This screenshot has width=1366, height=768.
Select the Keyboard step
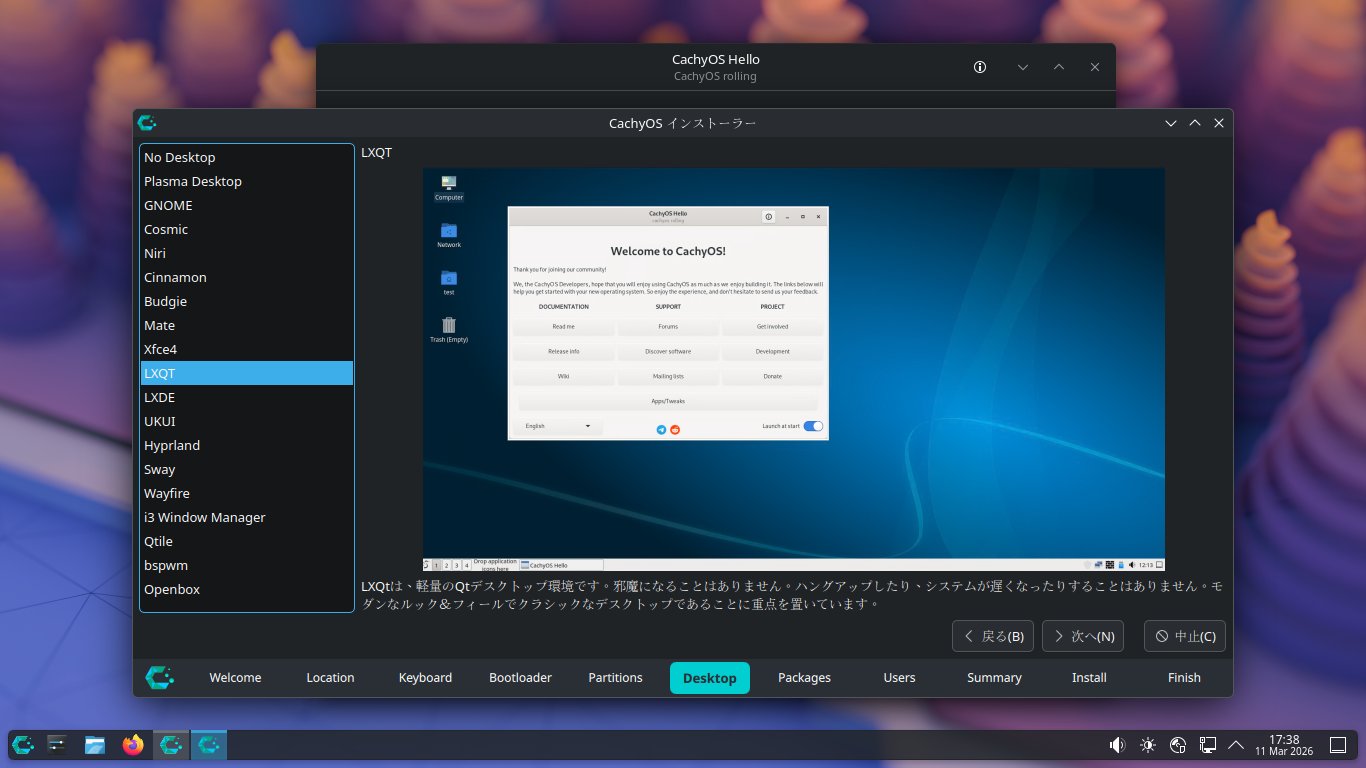(425, 678)
